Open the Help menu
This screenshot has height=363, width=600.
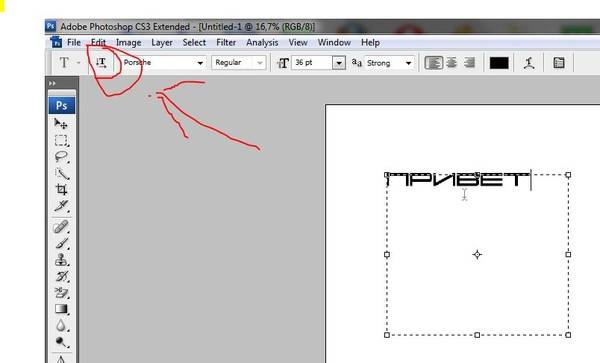coord(370,42)
